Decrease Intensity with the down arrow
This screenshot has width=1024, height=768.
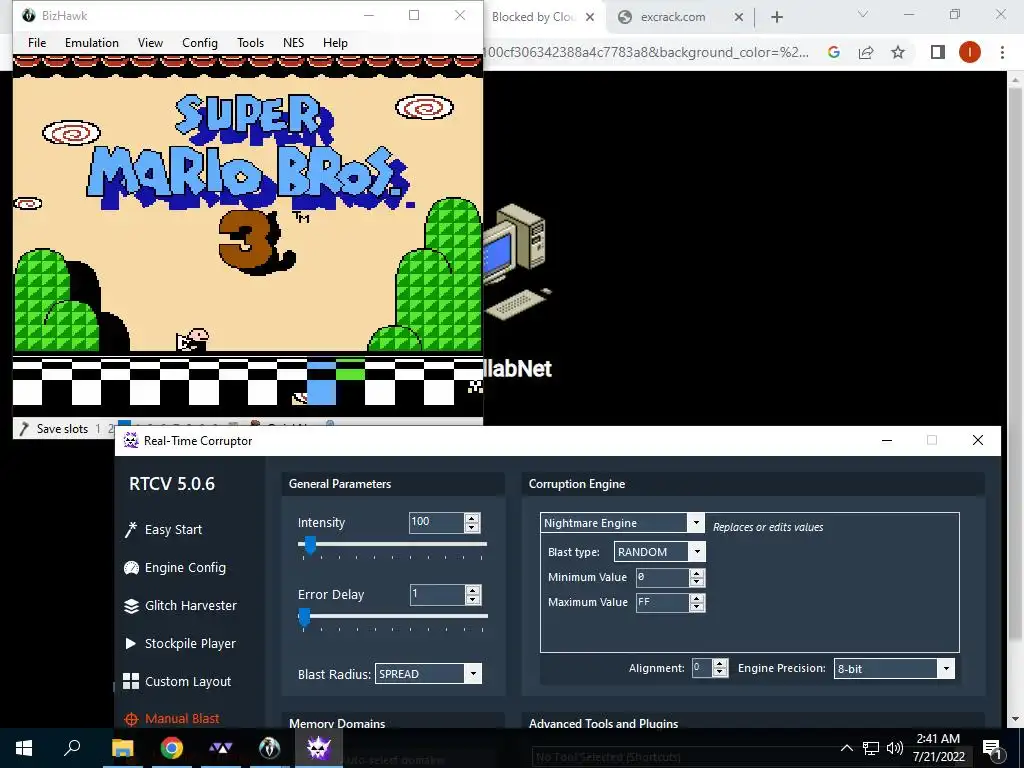472,527
